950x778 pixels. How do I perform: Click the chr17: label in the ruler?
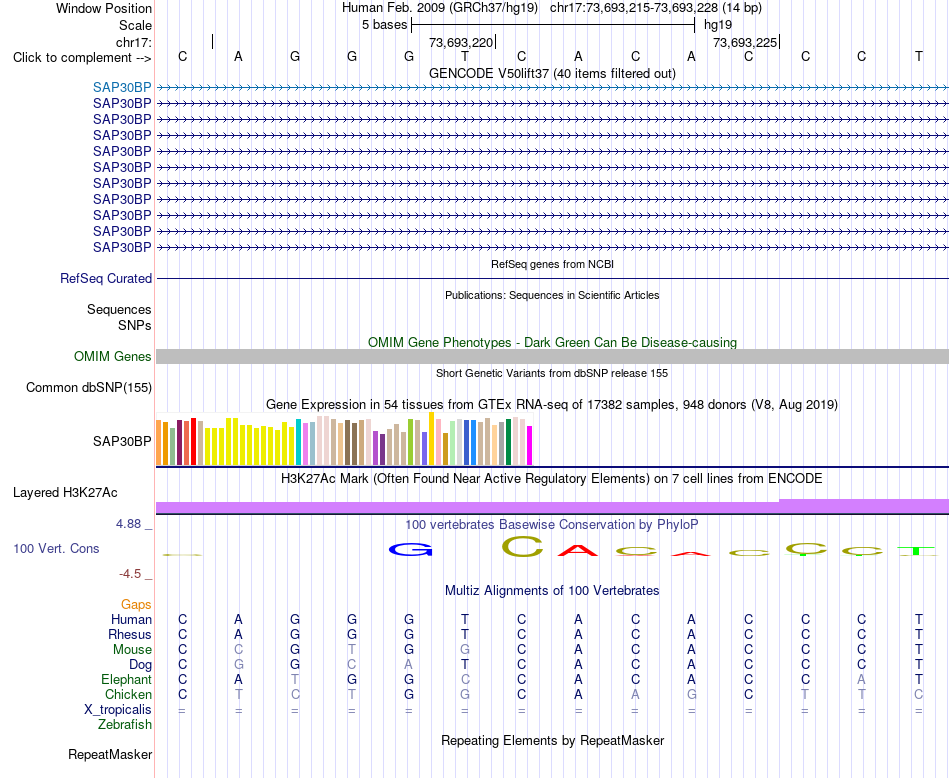pyautogui.click(x=133, y=42)
